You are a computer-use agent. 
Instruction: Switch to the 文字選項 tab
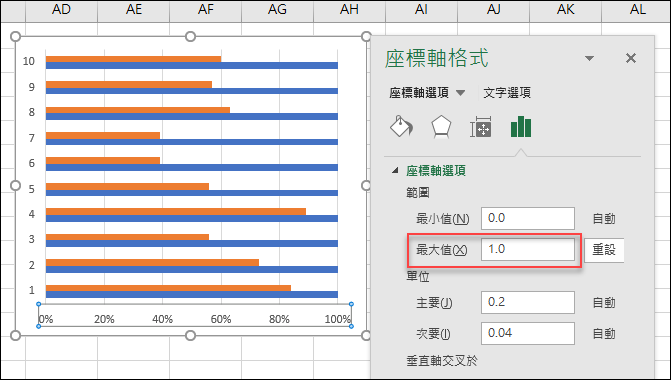(x=507, y=92)
